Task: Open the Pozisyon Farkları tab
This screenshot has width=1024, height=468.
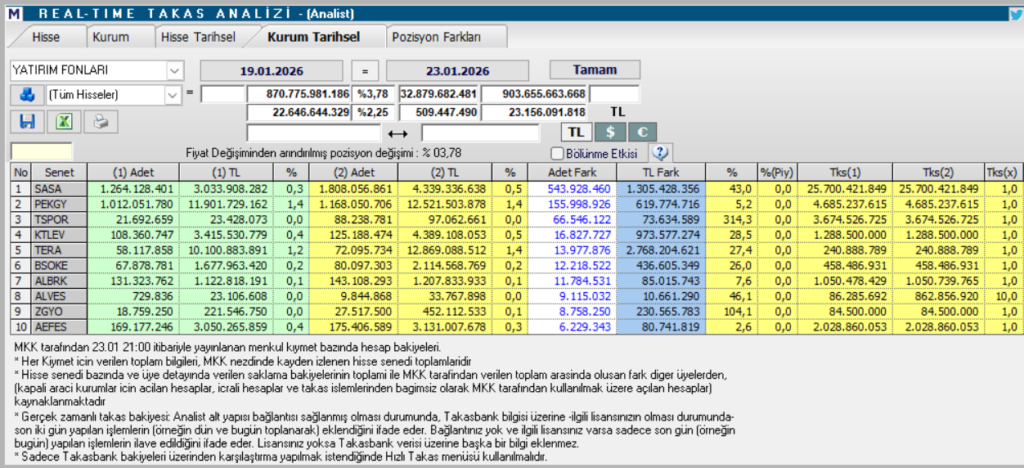Action: 436,37
